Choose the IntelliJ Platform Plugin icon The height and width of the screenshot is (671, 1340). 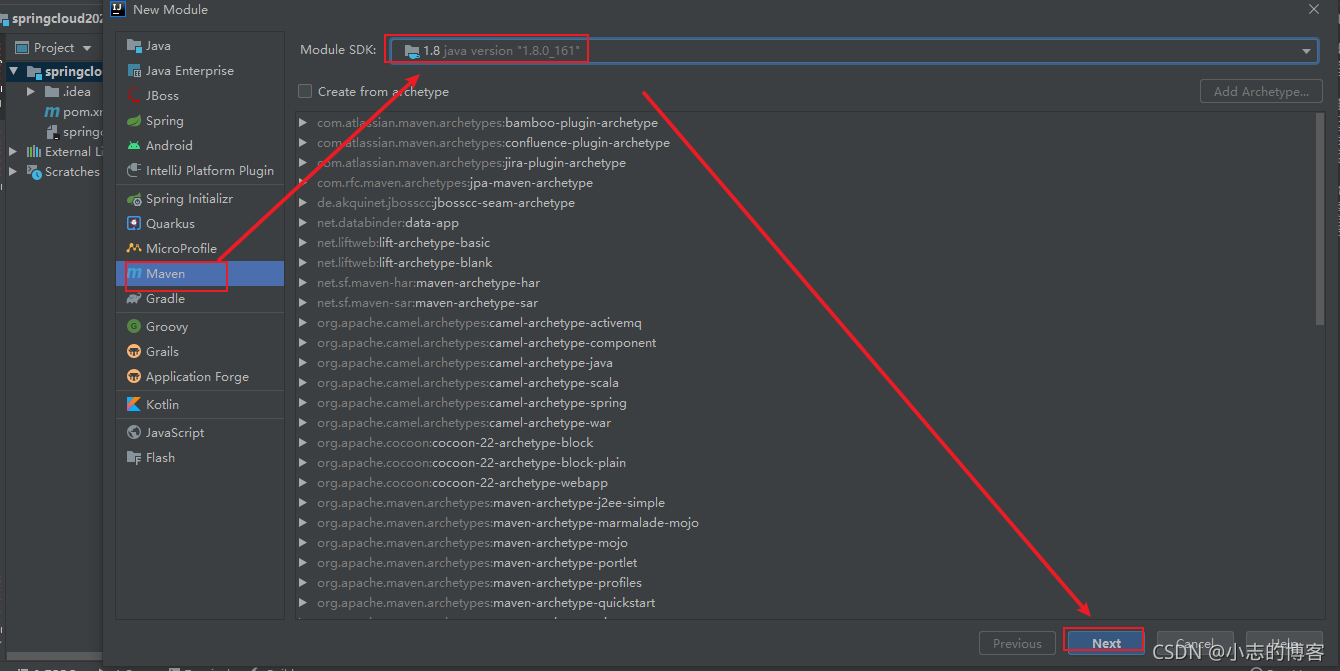coord(134,171)
